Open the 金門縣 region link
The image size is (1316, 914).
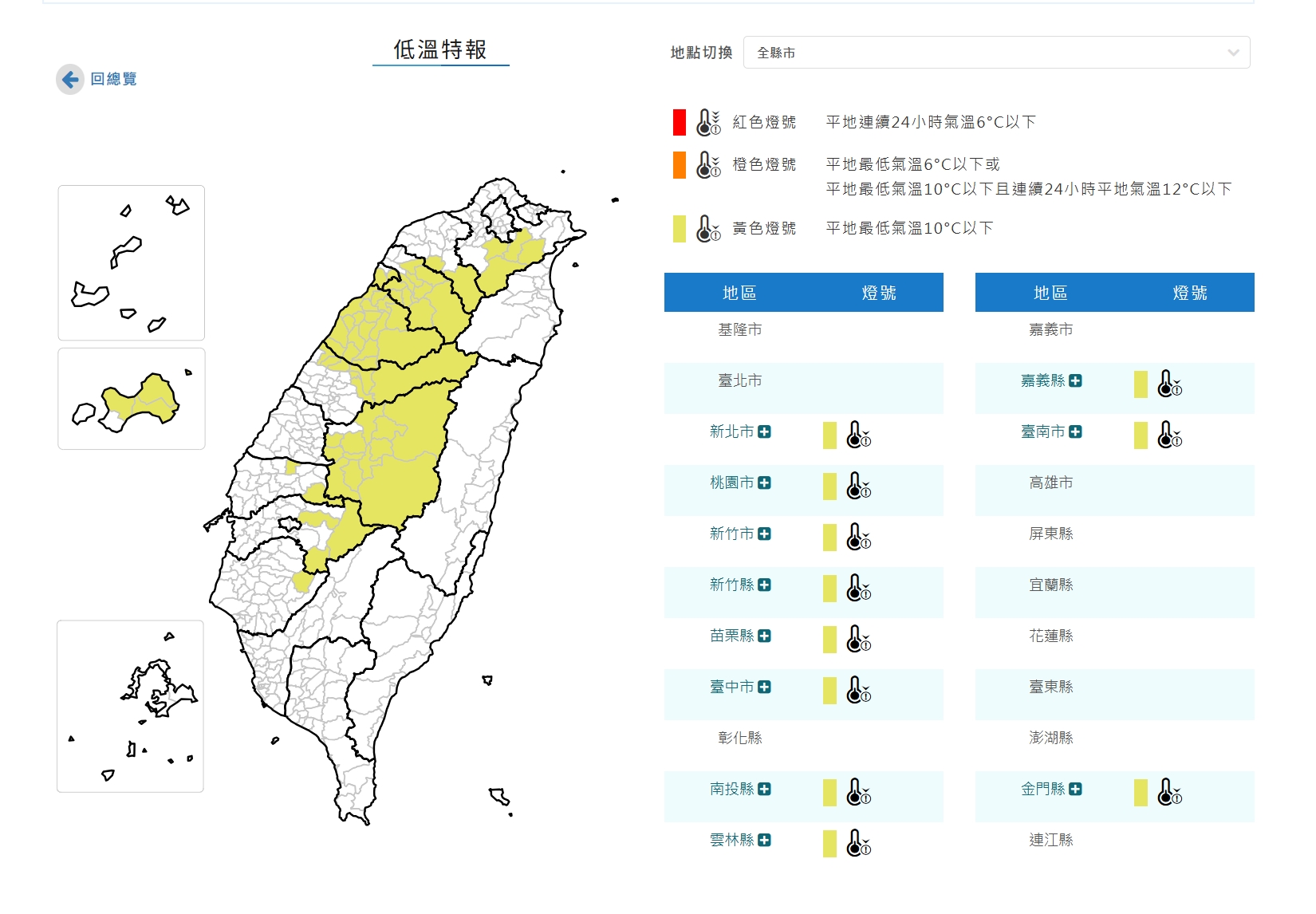[1042, 789]
